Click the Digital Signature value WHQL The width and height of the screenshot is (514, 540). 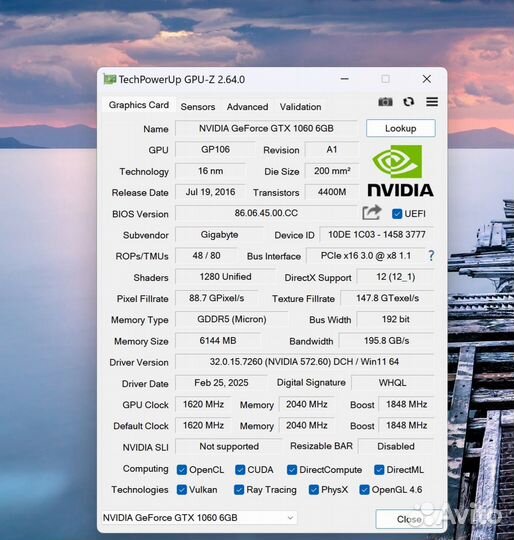[x=392, y=383]
